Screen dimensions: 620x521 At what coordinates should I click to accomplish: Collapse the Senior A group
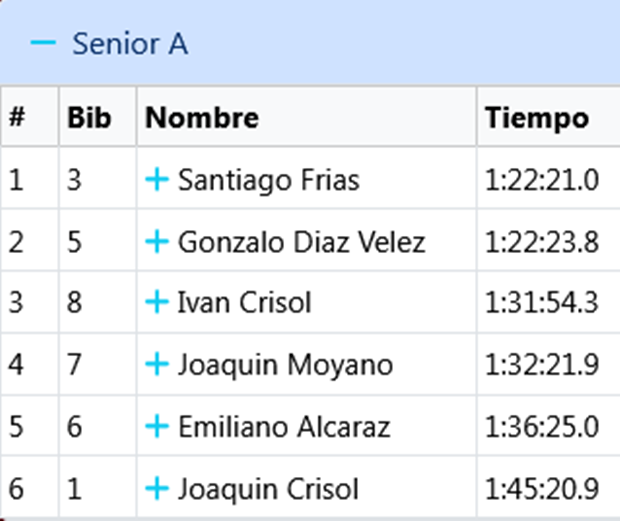(x=43, y=43)
